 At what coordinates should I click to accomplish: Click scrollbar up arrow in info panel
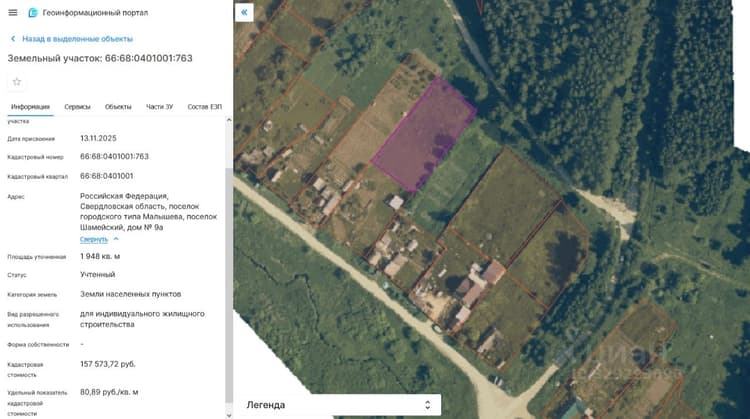click(x=229, y=120)
